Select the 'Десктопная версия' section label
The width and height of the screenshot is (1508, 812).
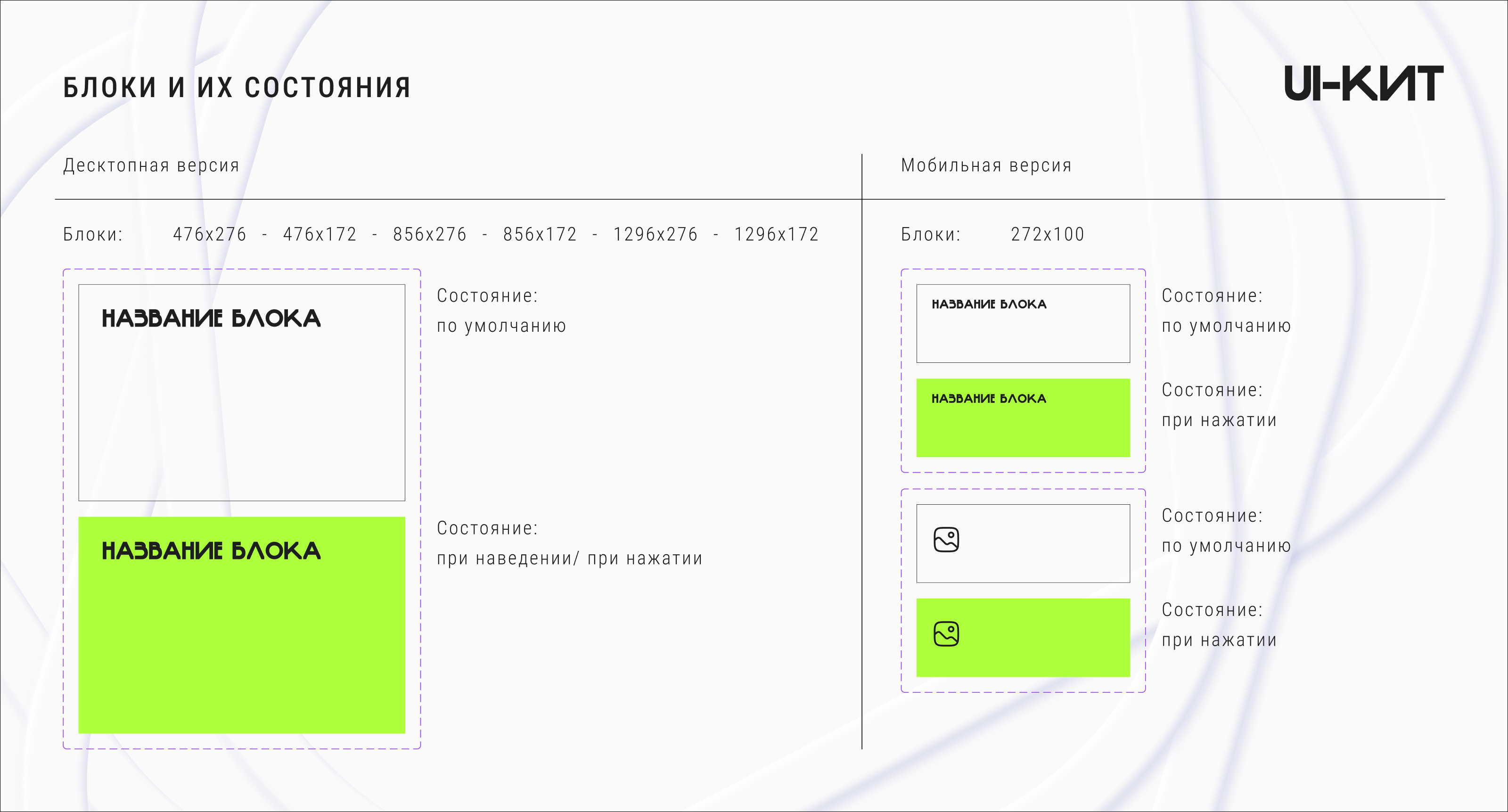tap(151, 166)
